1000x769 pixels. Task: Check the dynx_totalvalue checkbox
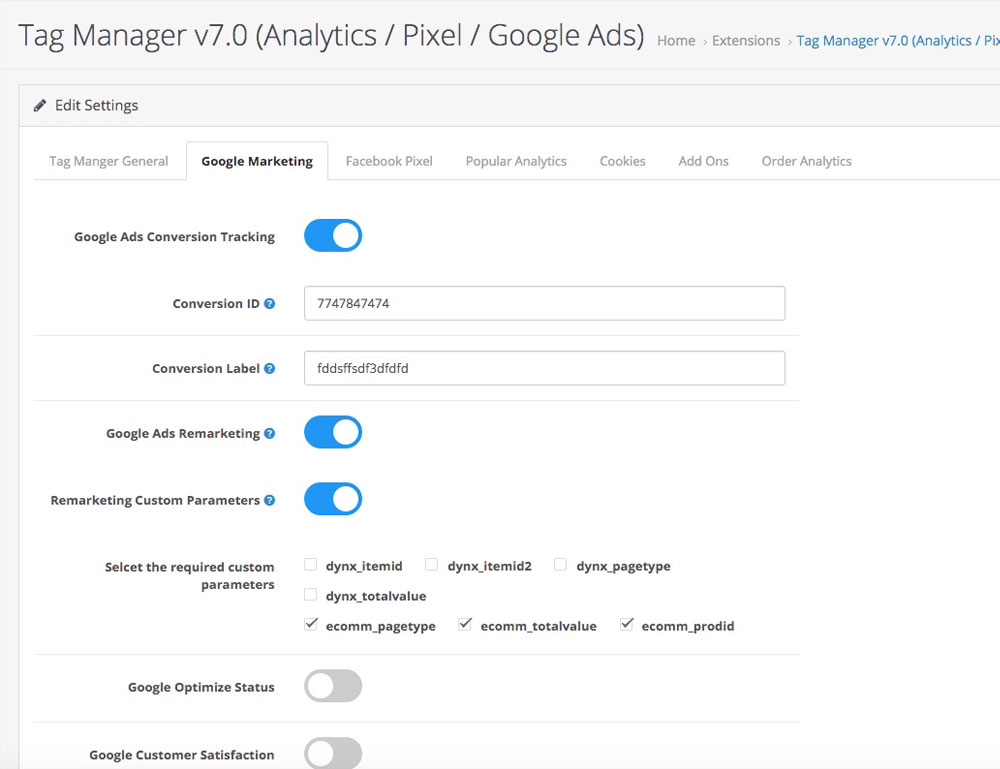tap(311, 594)
